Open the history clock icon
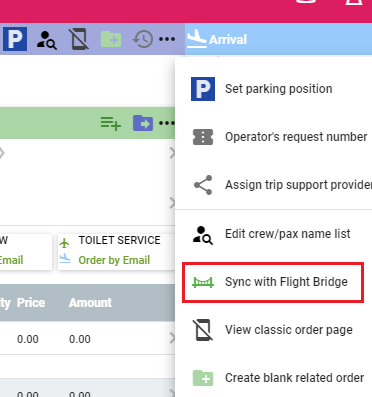 coord(143,39)
